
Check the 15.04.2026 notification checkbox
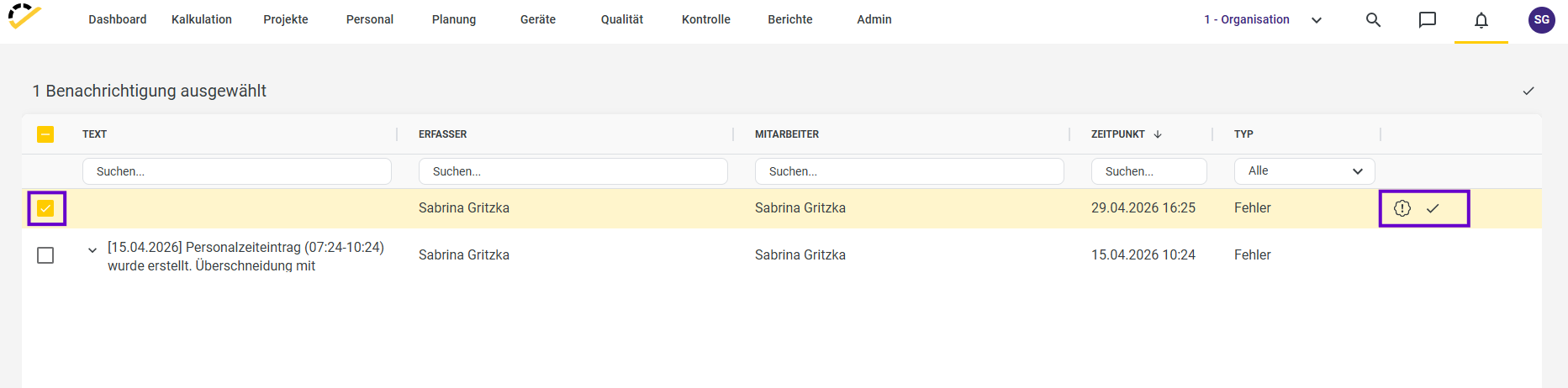tap(45, 255)
